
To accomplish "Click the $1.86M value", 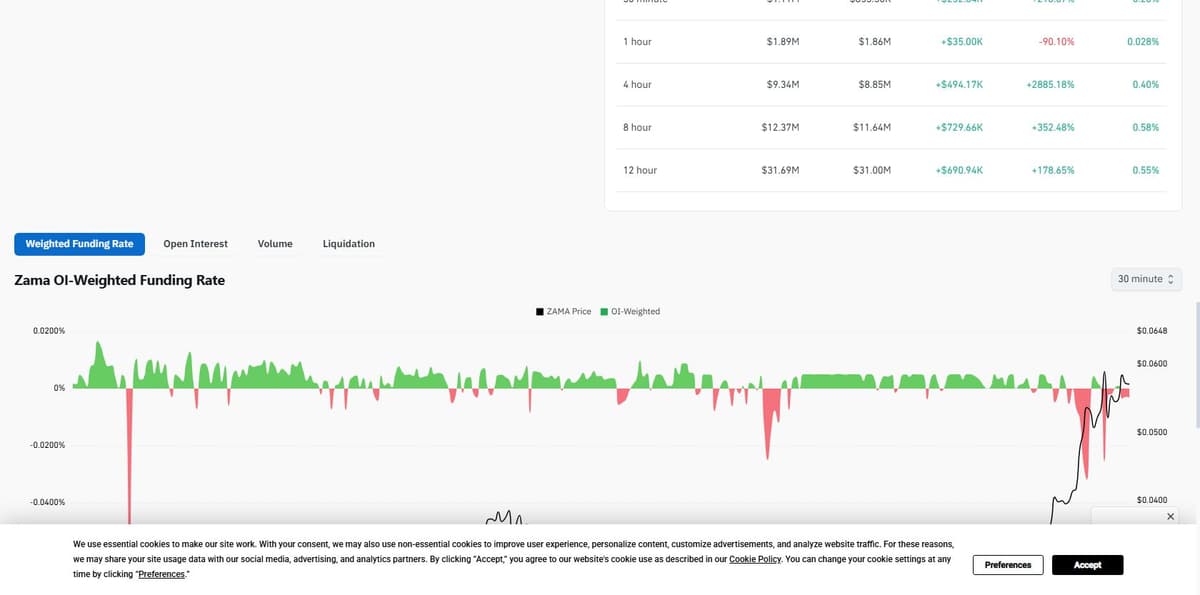I will [875, 42].
